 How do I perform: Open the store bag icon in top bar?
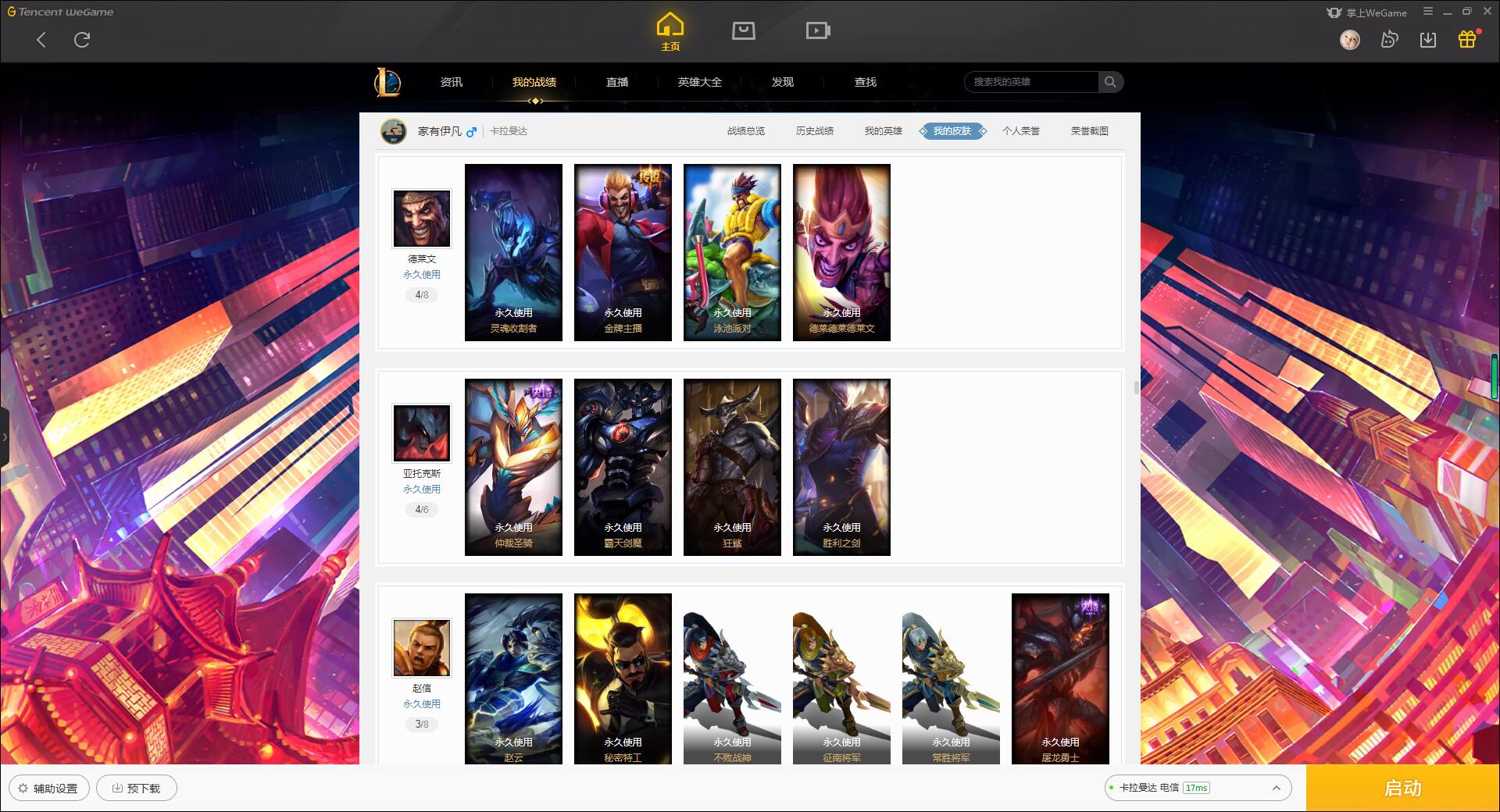point(743,30)
